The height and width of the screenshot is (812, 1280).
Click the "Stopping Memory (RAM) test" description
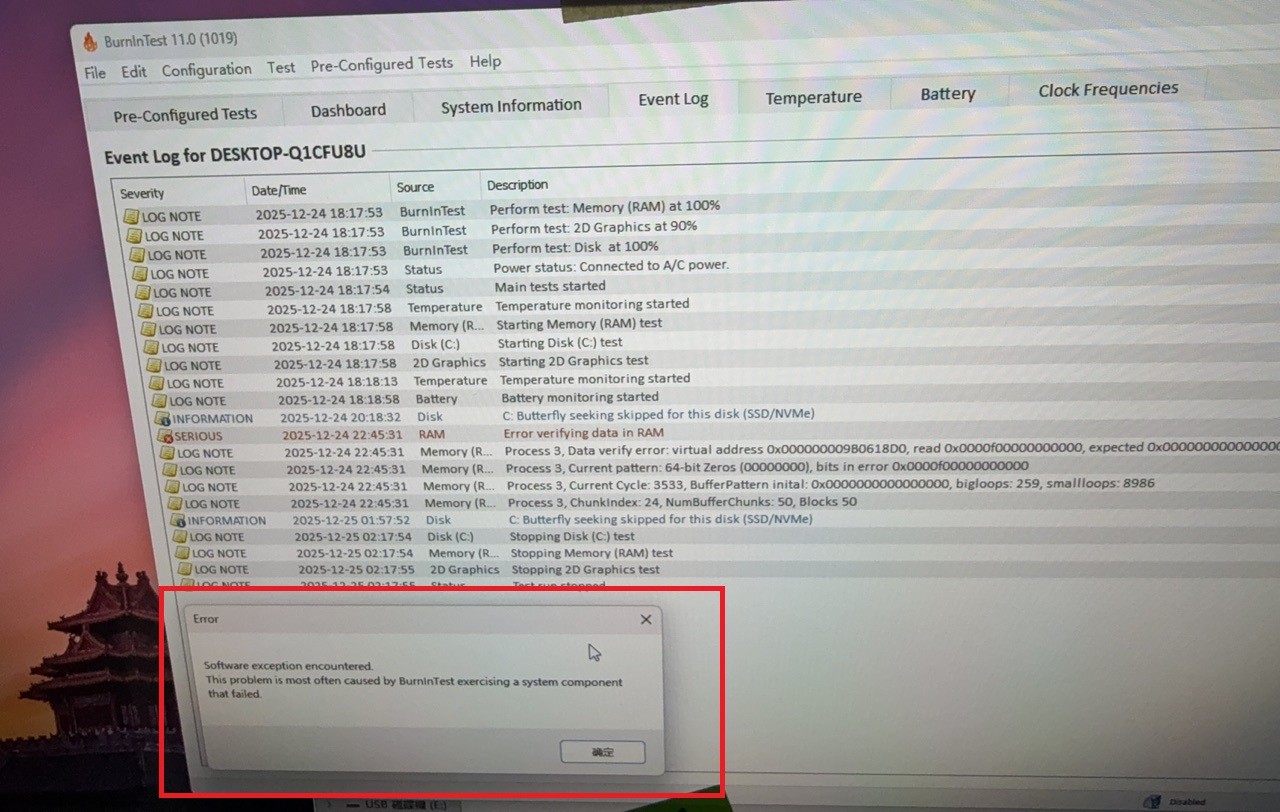point(591,553)
